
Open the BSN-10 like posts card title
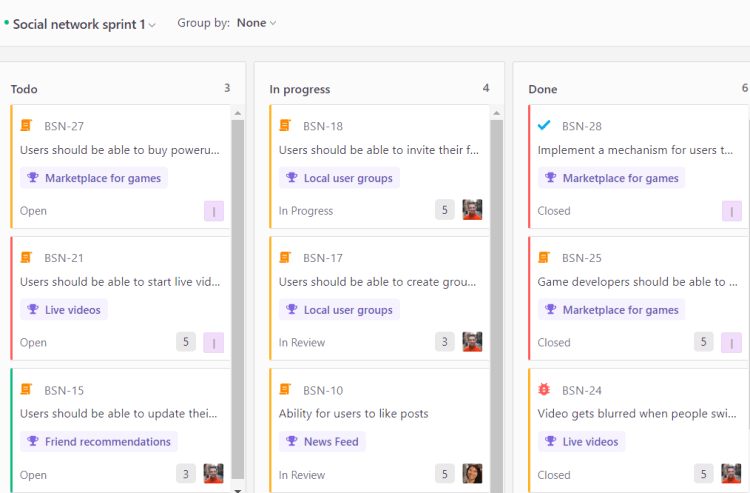point(353,414)
